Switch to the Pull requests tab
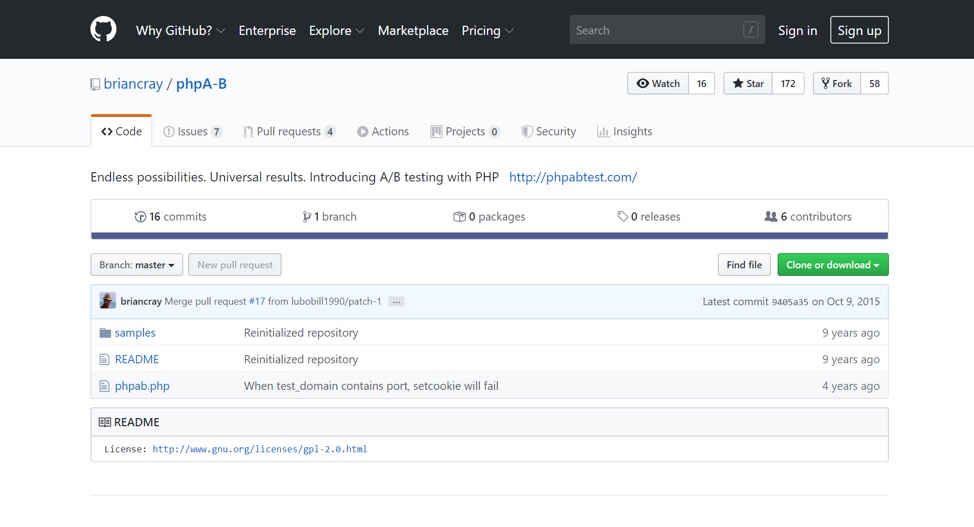Viewport: 974px width, 527px height. tap(289, 131)
